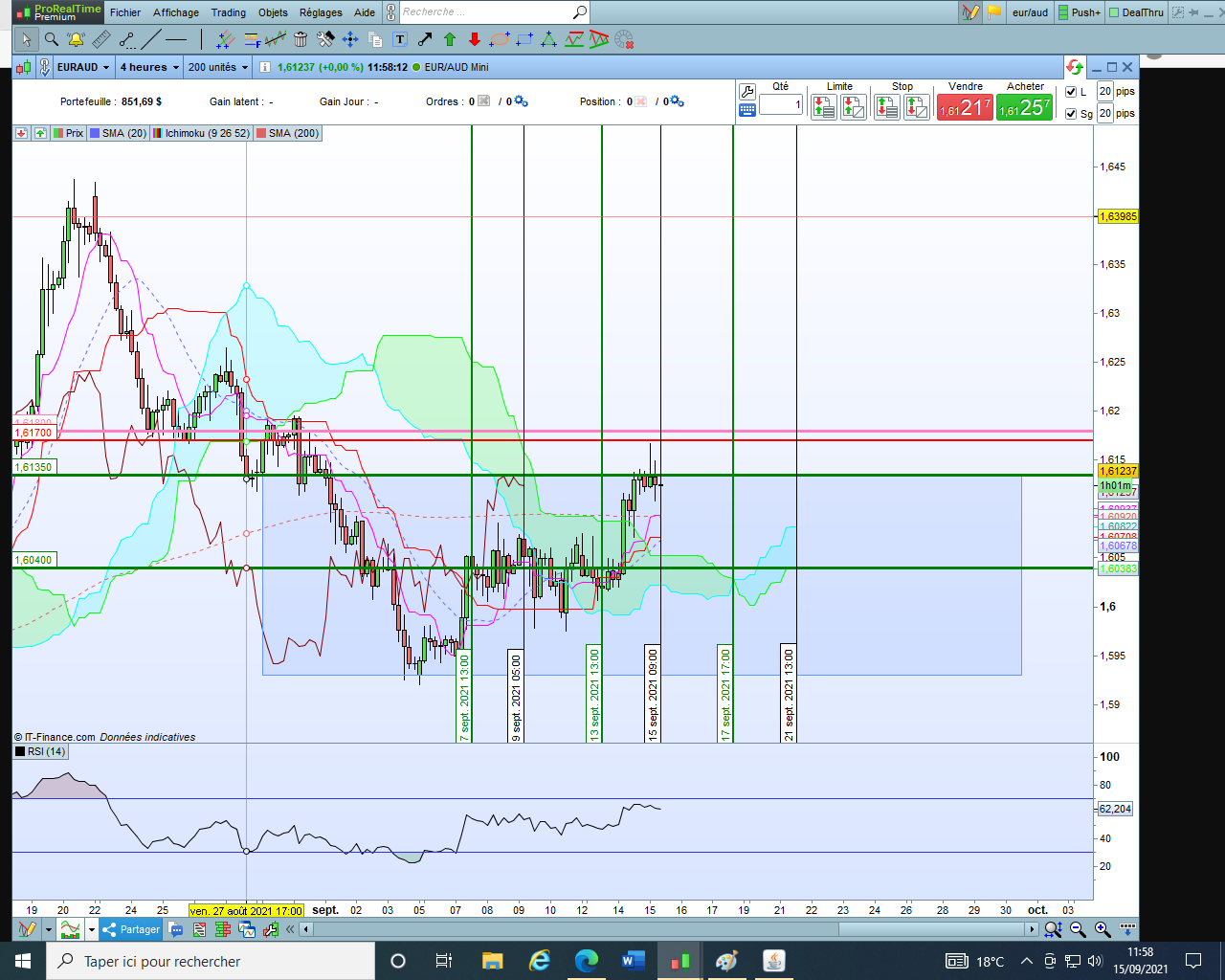Open the Trading menu
This screenshot has width=1225, height=980.
point(228,12)
